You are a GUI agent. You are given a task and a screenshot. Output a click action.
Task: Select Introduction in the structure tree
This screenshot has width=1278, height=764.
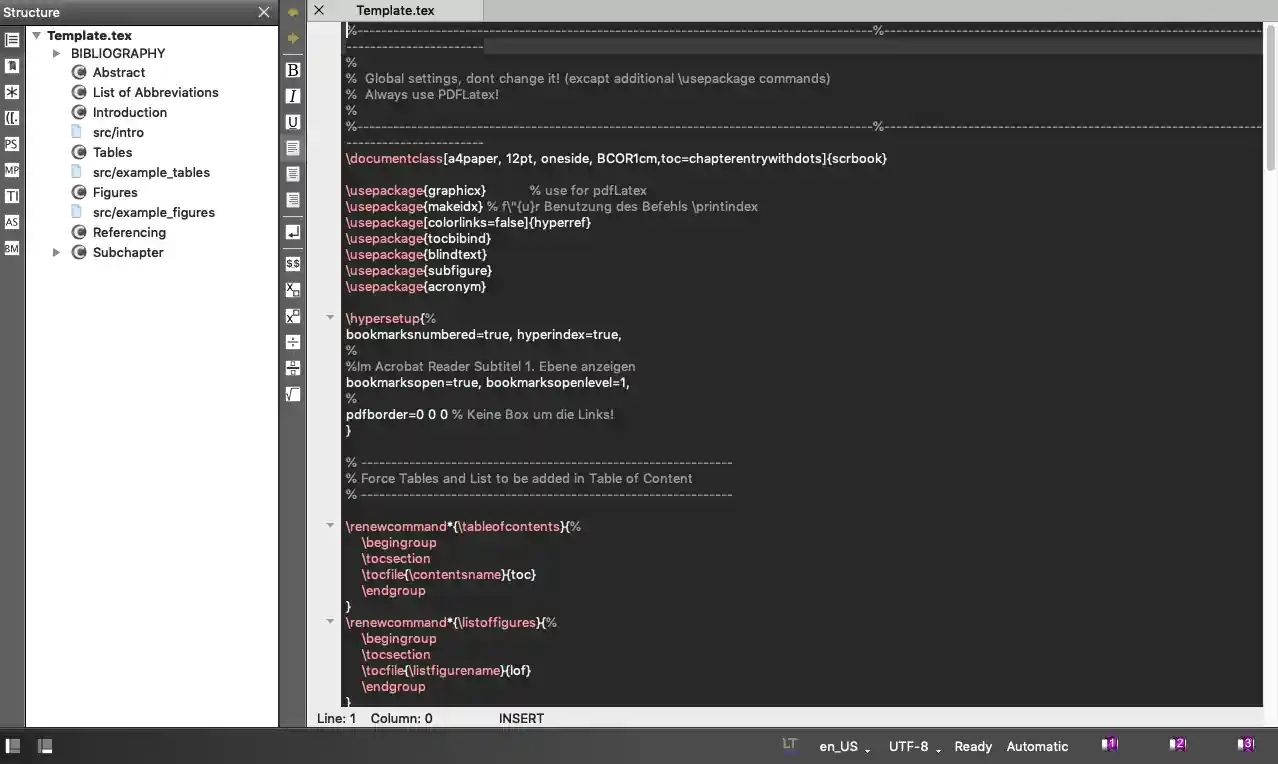coord(129,112)
